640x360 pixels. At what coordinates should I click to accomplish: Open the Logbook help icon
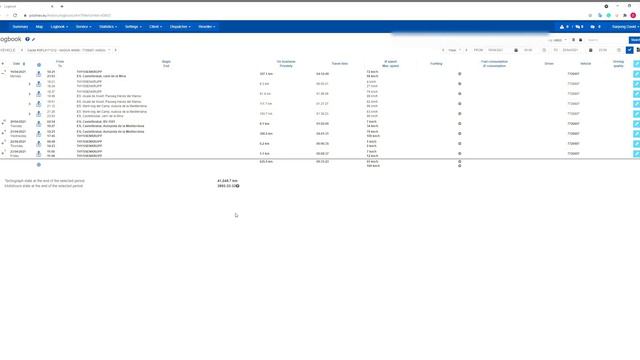(x=27, y=39)
